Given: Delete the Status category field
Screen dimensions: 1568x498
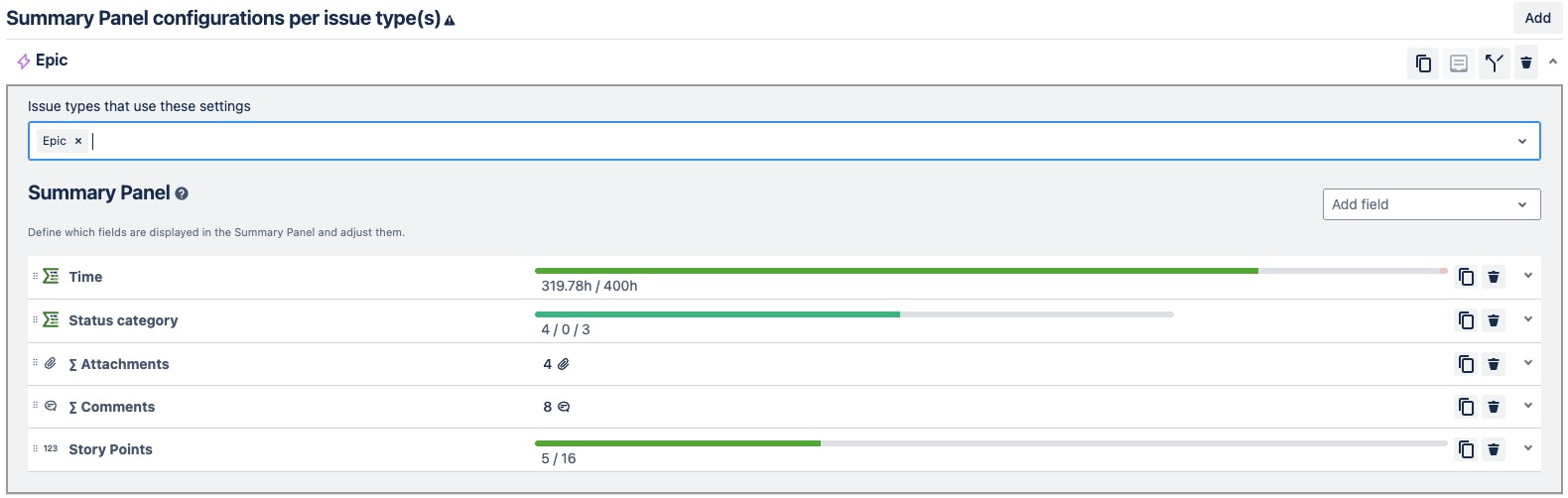Looking at the screenshot, I should click(1494, 320).
